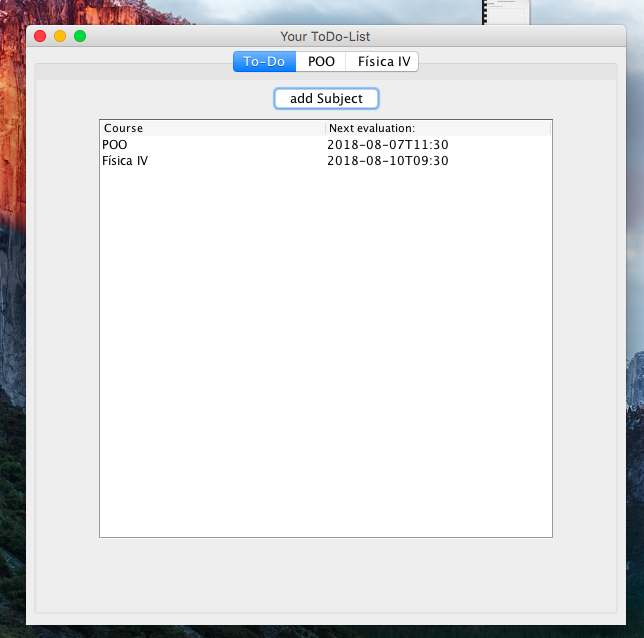The image size is (644, 638).
Task: Click divider between Course and Next evaluation
Action: click(x=325, y=128)
